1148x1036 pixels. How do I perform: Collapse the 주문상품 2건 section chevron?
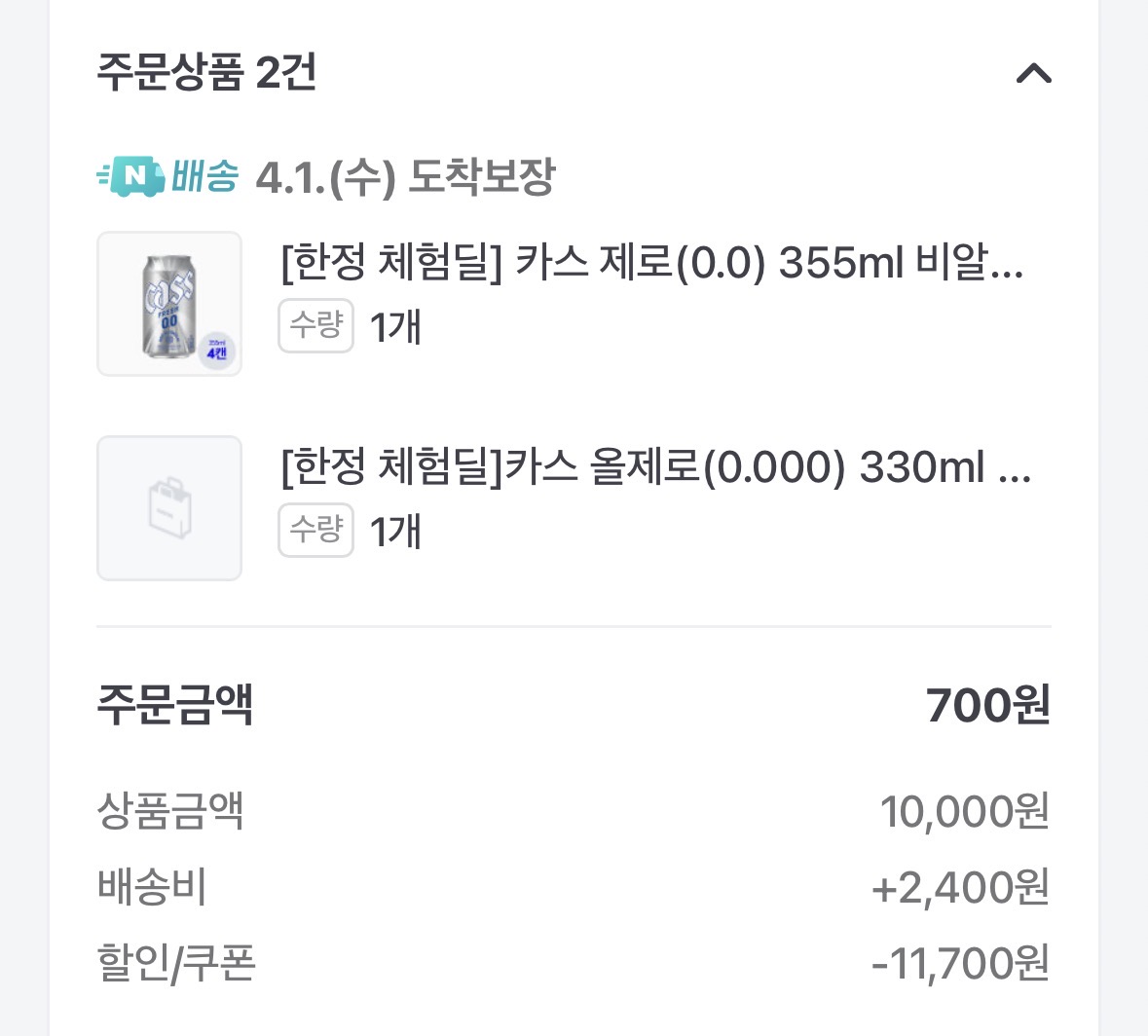pos(1033,73)
